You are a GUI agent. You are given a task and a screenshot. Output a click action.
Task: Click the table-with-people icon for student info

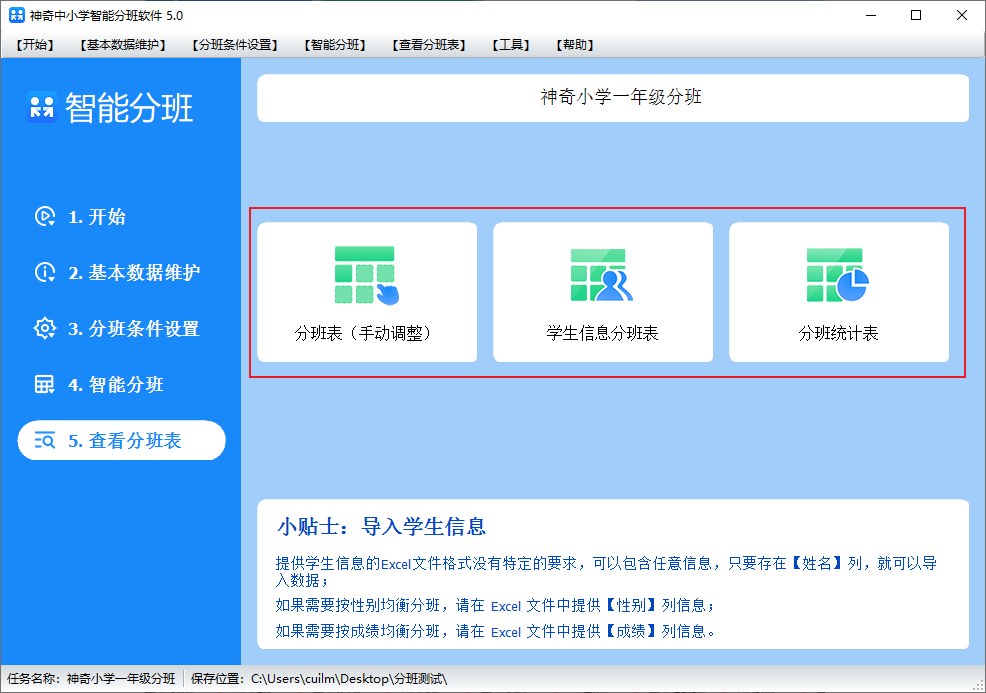[x=601, y=275]
